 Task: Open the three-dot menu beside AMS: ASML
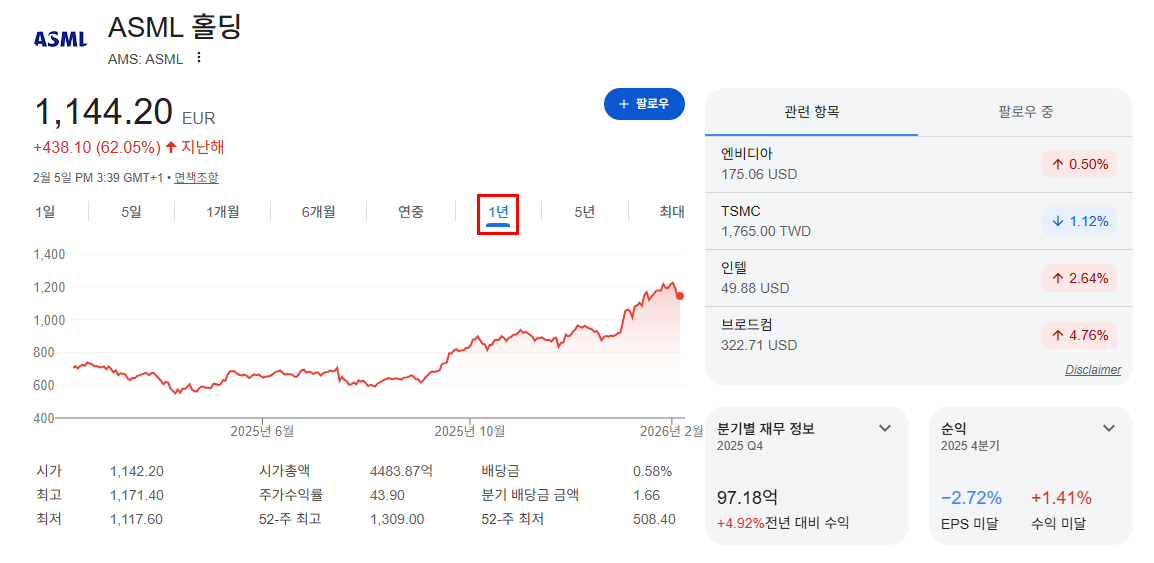[198, 58]
